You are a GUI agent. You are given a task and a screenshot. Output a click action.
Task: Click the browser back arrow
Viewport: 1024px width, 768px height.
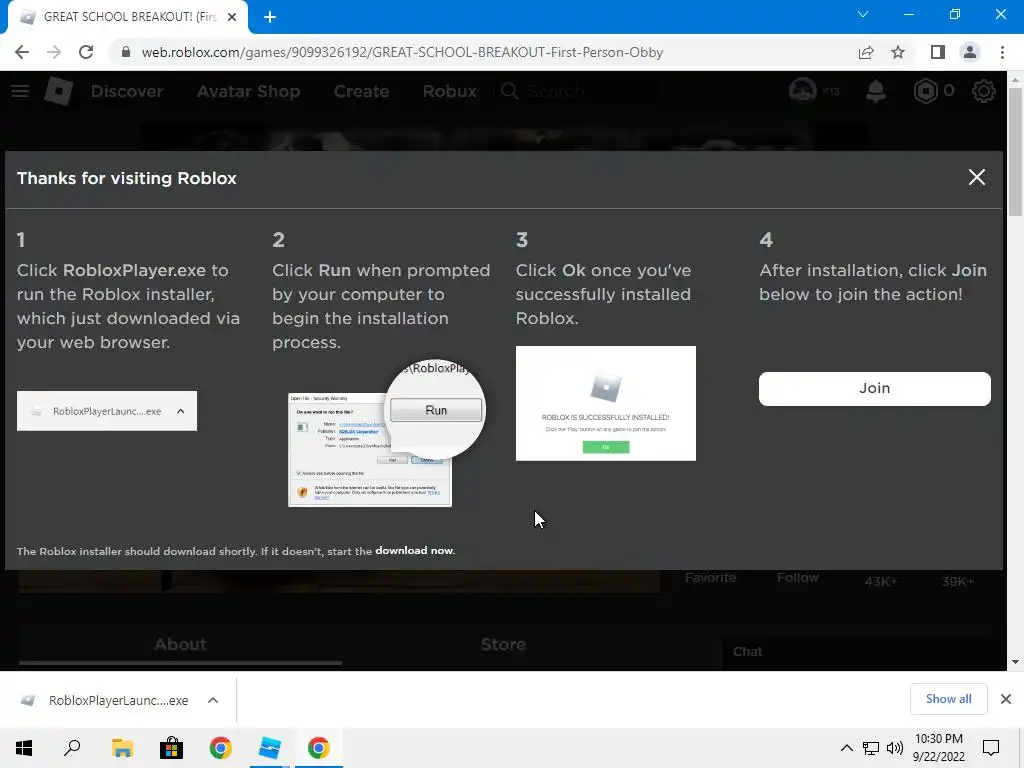coord(22,52)
